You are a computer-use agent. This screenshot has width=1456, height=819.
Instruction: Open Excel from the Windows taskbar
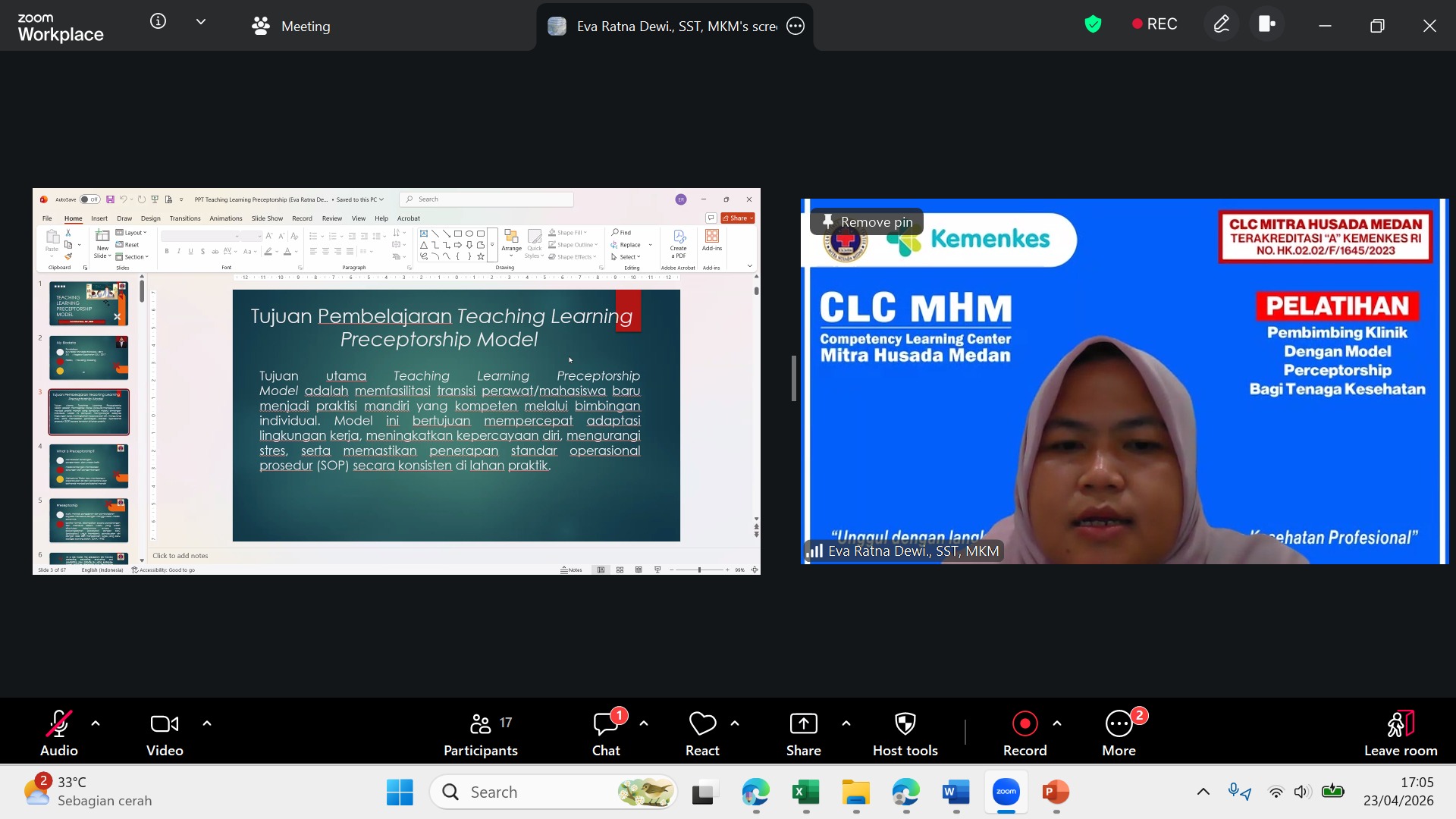[805, 792]
